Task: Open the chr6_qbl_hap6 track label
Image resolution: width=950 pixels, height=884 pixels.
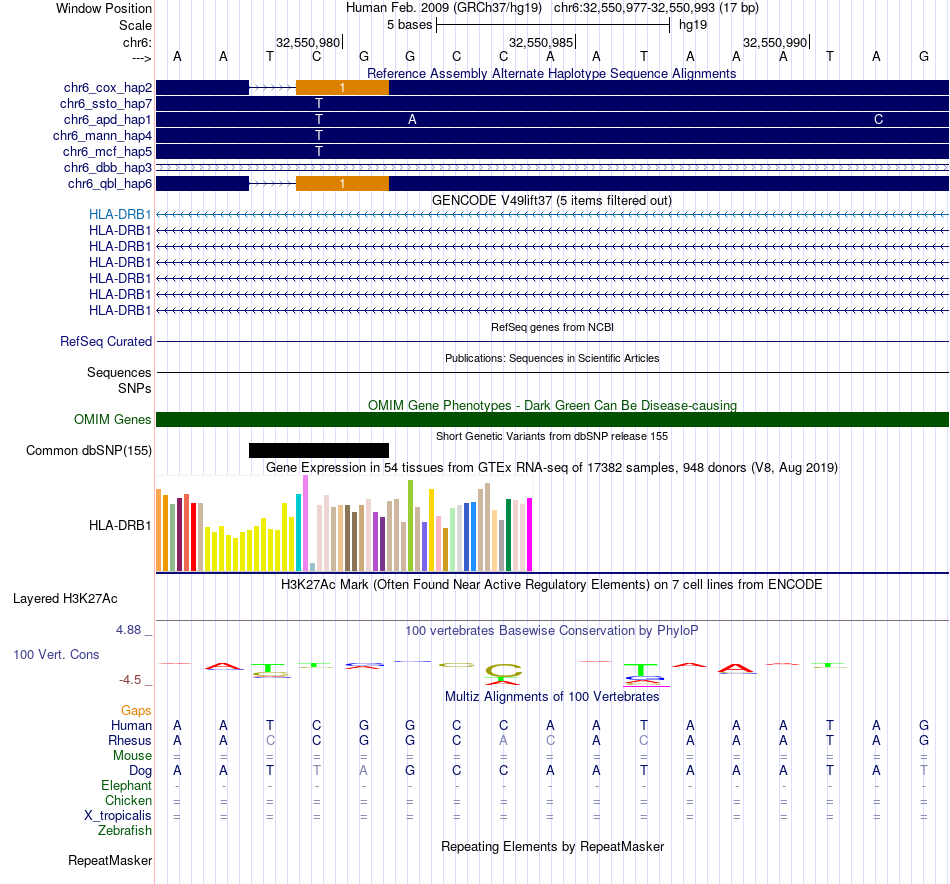Action: (x=110, y=184)
